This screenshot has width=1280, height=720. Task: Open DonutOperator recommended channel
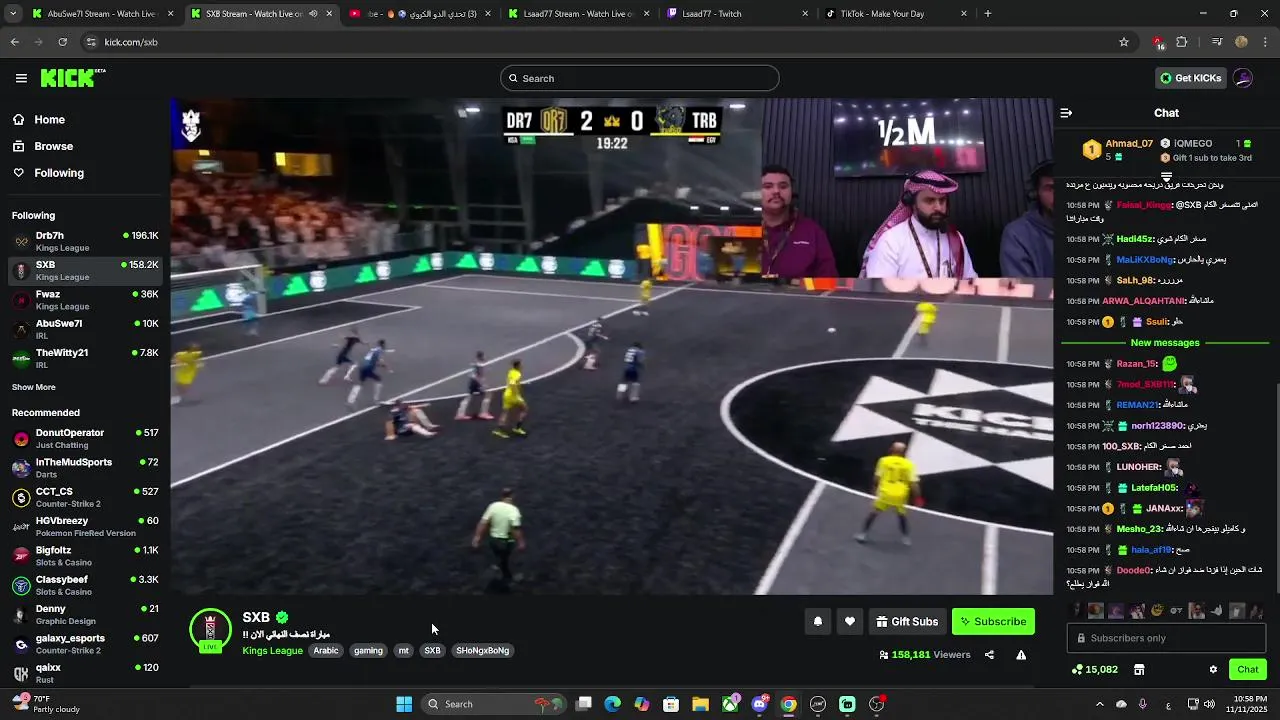[85, 438]
